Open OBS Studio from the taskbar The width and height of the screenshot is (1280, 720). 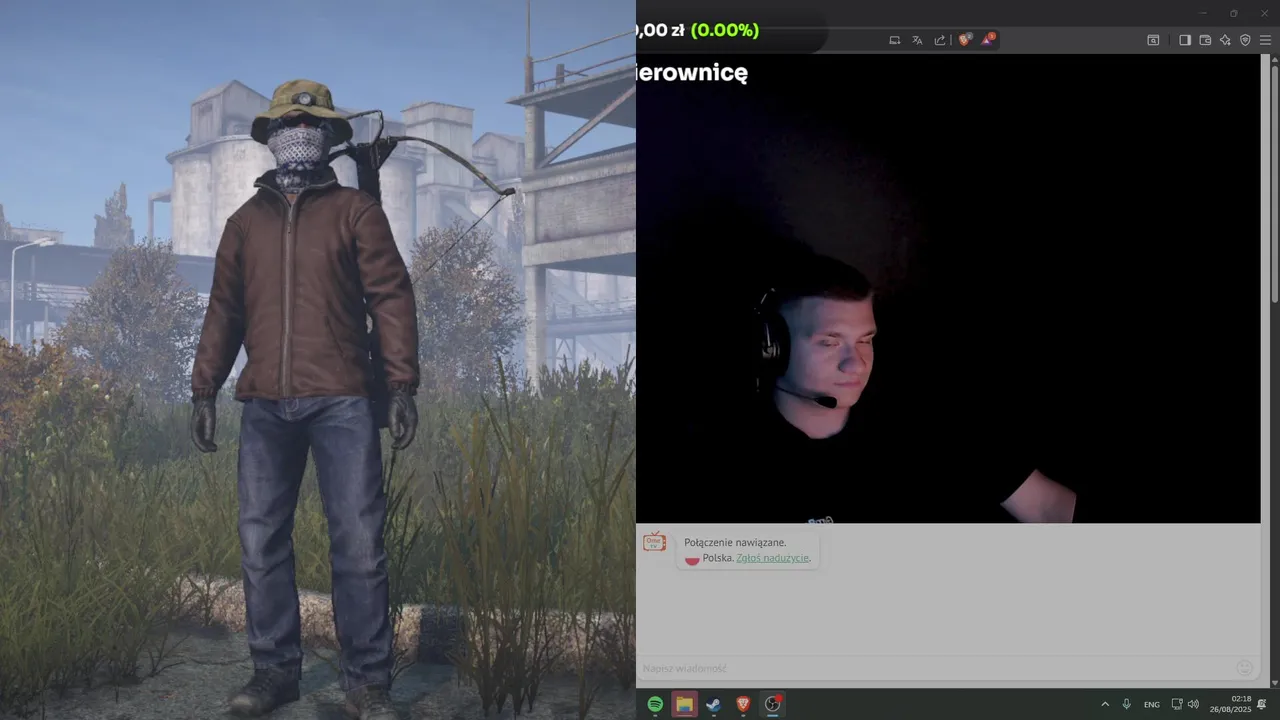pyautogui.click(x=773, y=704)
